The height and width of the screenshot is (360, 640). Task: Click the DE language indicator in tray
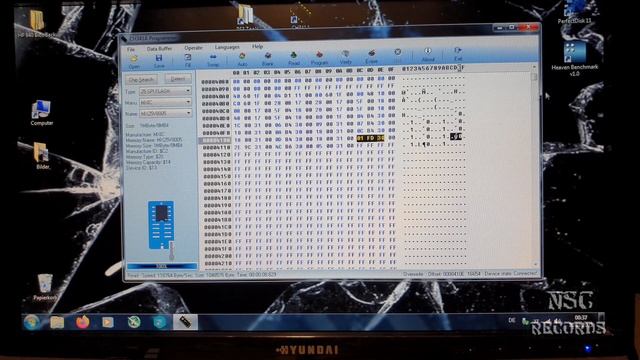point(512,321)
